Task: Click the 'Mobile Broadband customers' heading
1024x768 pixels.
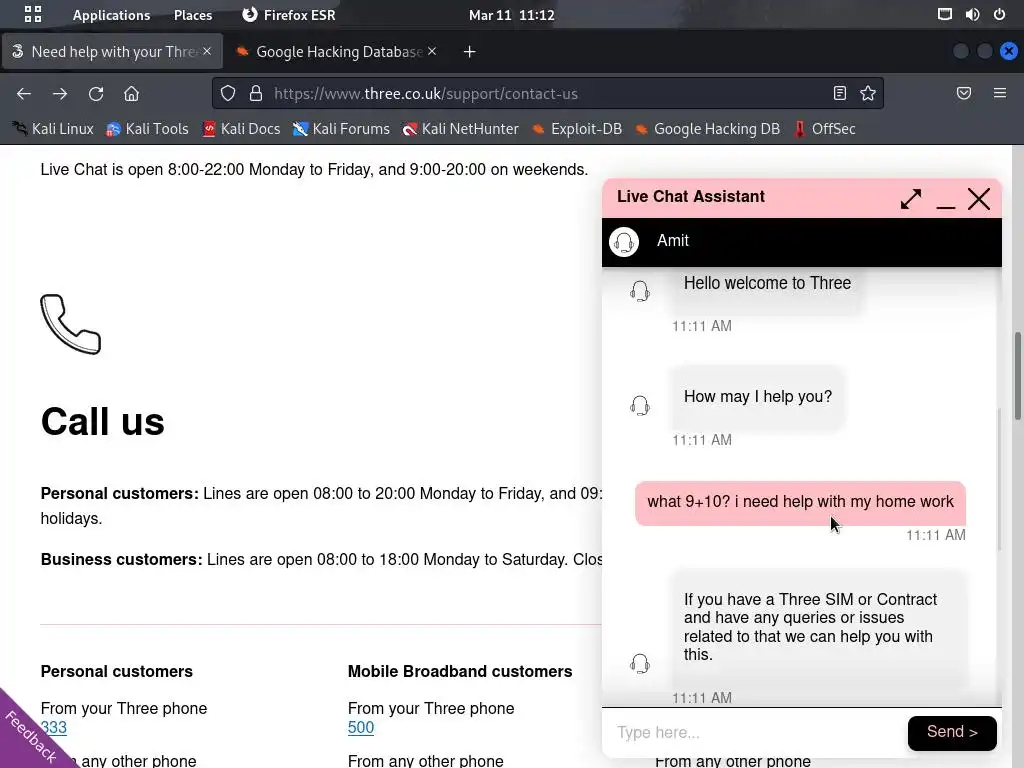Action: [460, 671]
